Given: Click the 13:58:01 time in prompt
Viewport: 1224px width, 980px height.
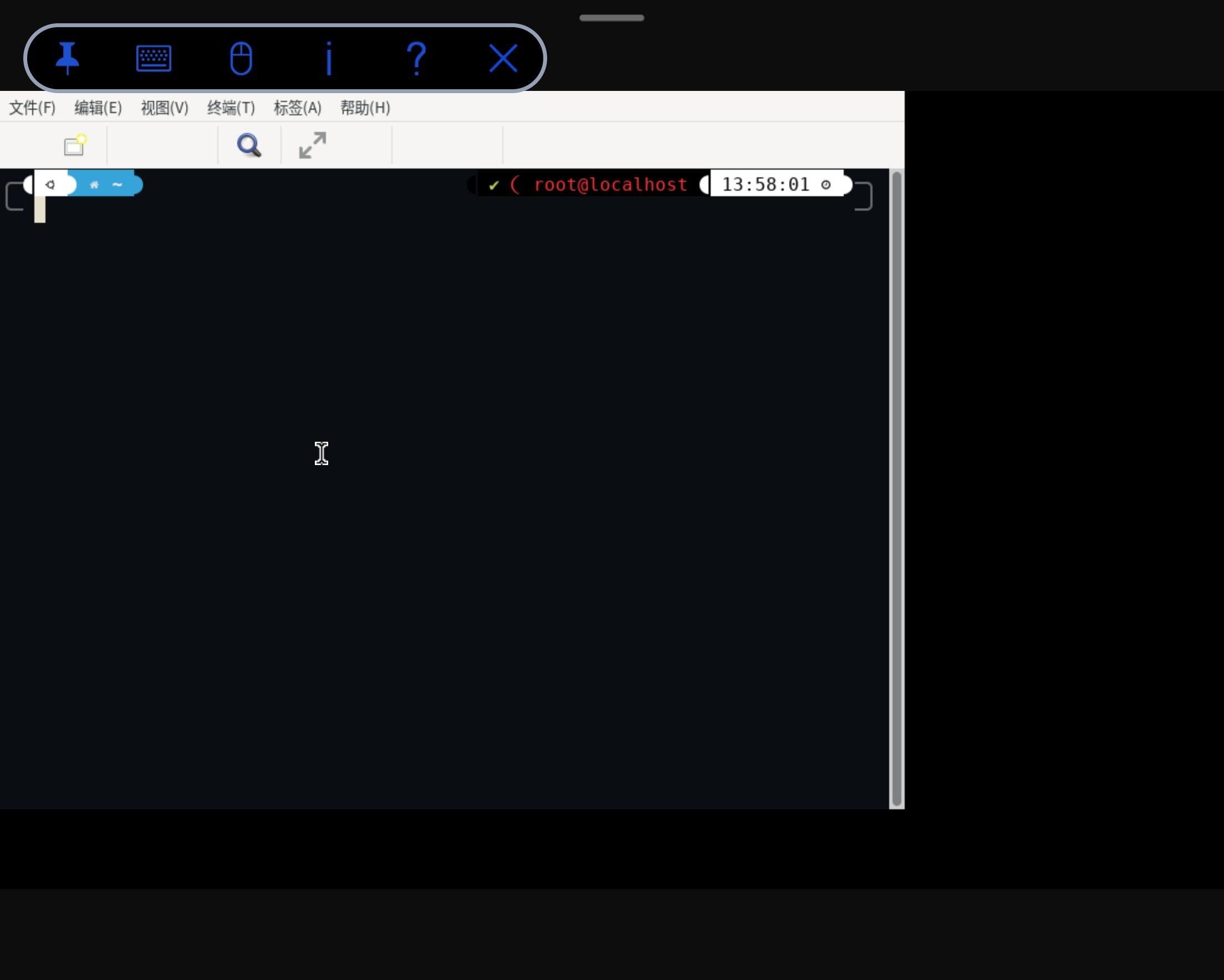Looking at the screenshot, I should (x=766, y=185).
